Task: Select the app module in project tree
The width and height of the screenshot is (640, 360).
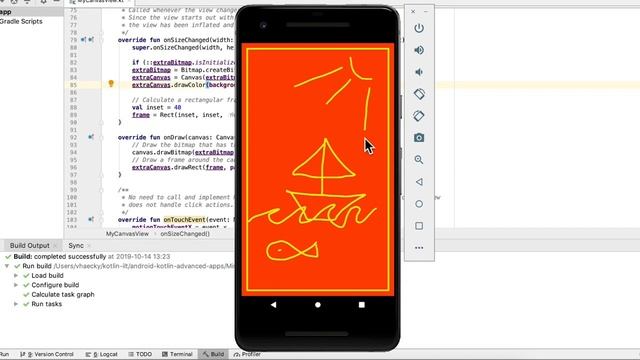Action: tap(6, 12)
